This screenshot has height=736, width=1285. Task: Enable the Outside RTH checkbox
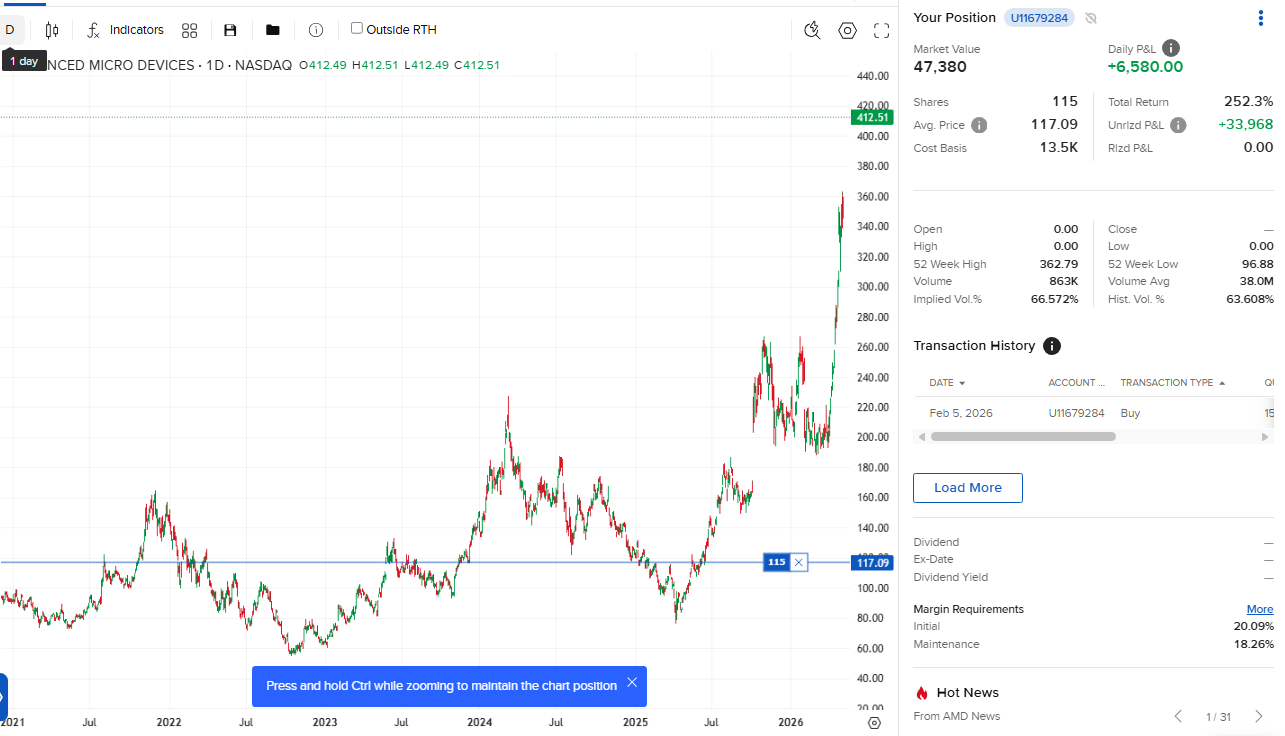(x=357, y=29)
